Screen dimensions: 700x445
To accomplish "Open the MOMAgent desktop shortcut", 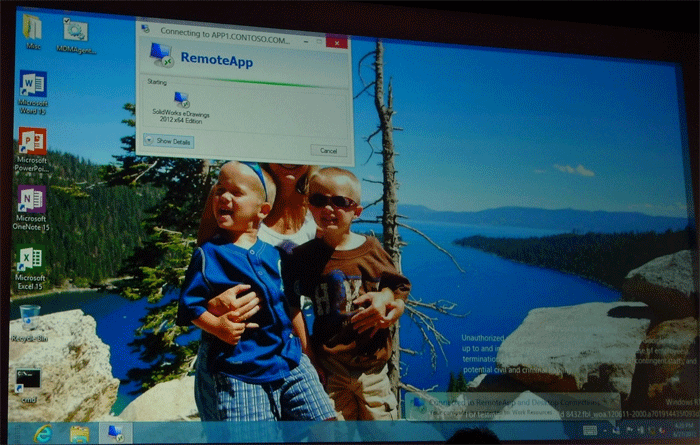I will [74, 31].
